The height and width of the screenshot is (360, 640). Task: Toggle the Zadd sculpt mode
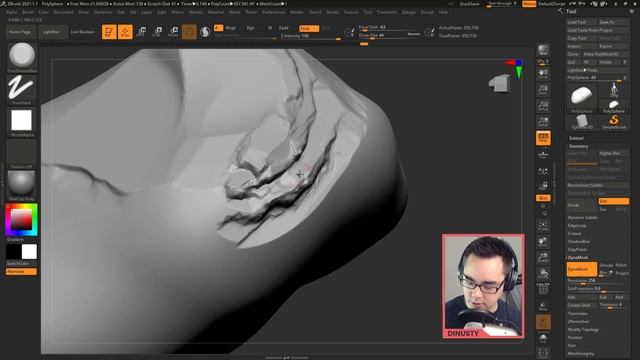tap(283, 28)
